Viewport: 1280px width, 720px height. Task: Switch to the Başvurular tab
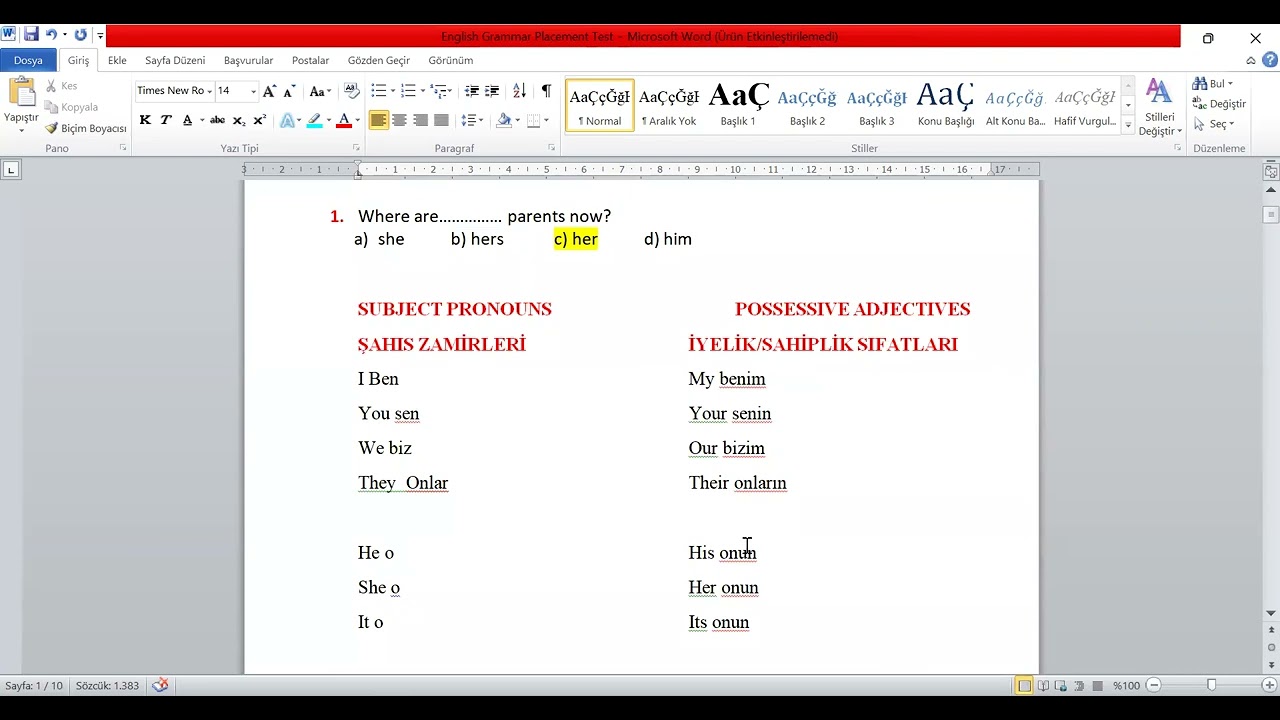tap(248, 60)
